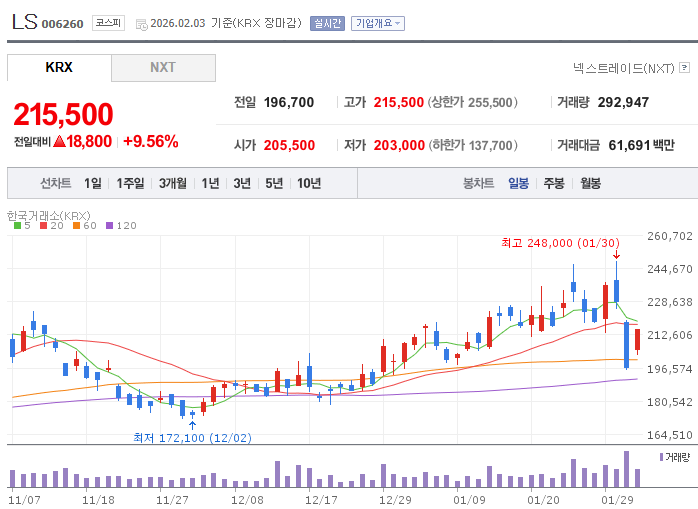Select the 일봉 daily candle chart
This screenshot has height=509, width=698.
tap(519, 183)
